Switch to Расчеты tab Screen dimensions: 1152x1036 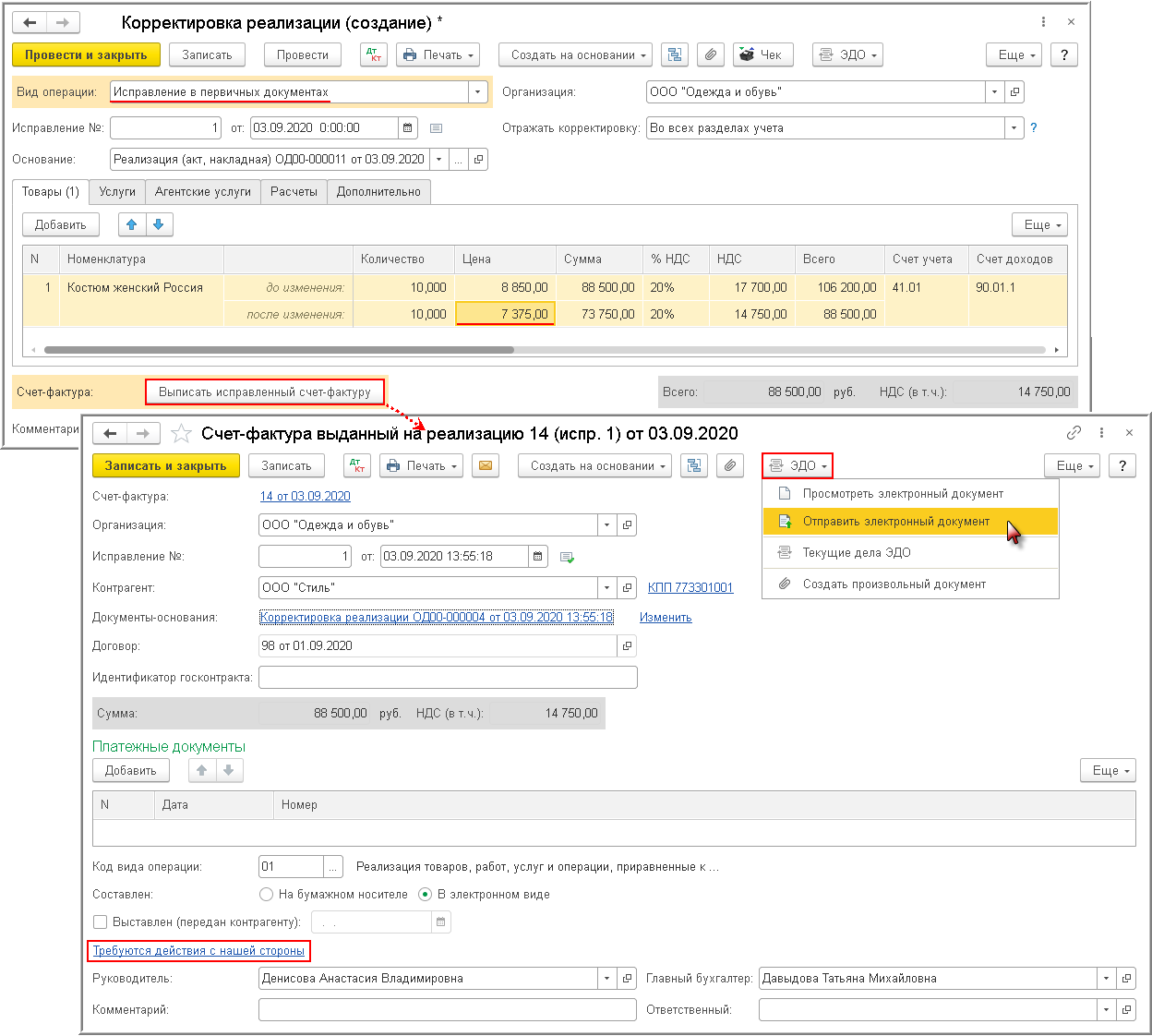pos(294,192)
